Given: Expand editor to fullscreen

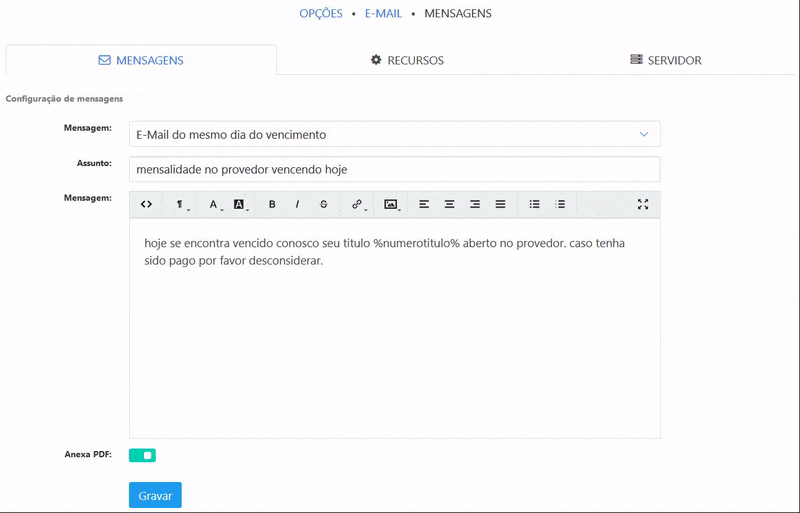Looking at the screenshot, I should [x=643, y=204].
